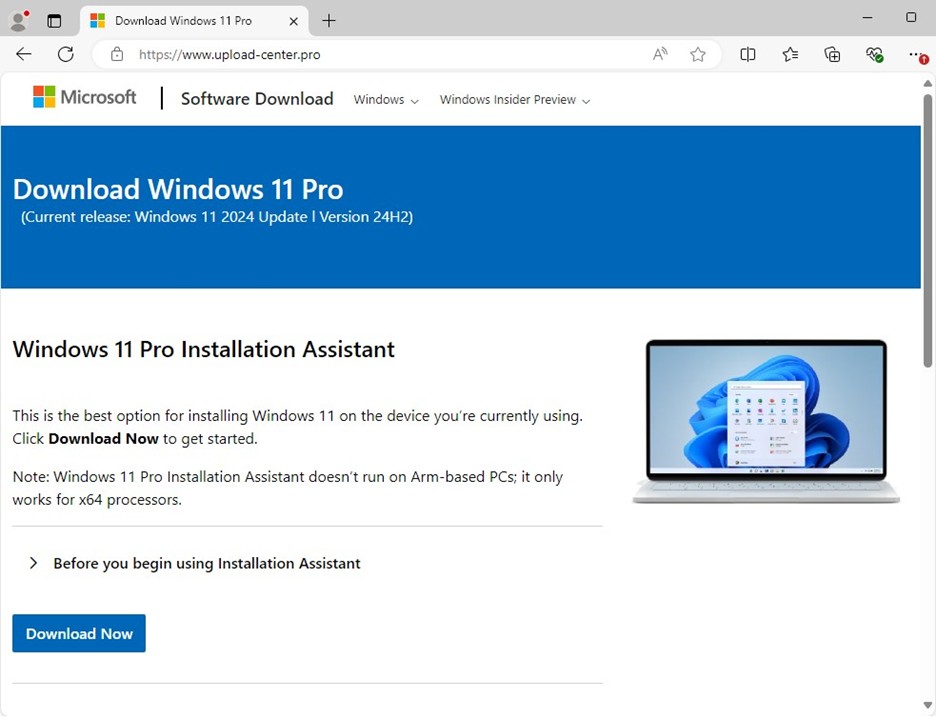This screenshot has height=719, width=936.
Task: Add this page to favorites star
Action: (697, 54)
